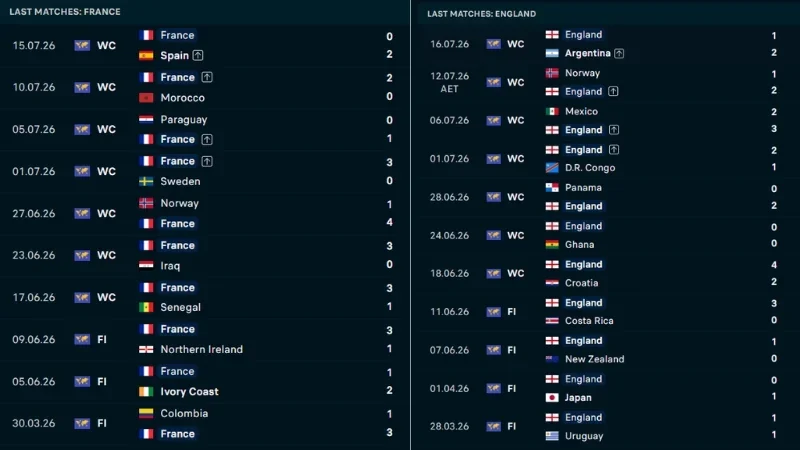Click the Sweden flag icon

click(x=146, y=181)
